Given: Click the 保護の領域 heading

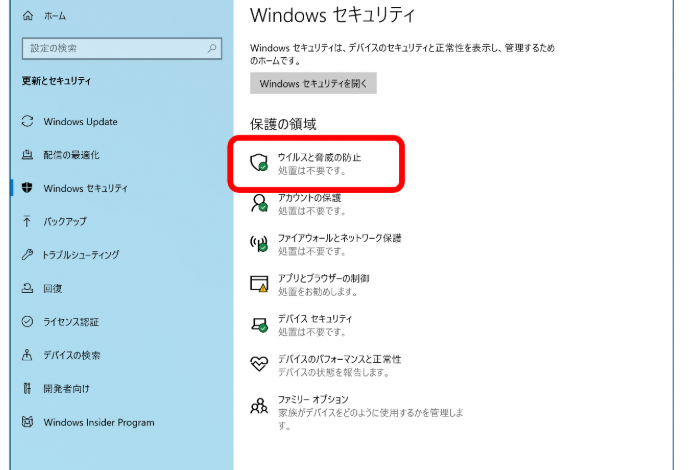Looking at the screenshot, I should coord(283,124).
